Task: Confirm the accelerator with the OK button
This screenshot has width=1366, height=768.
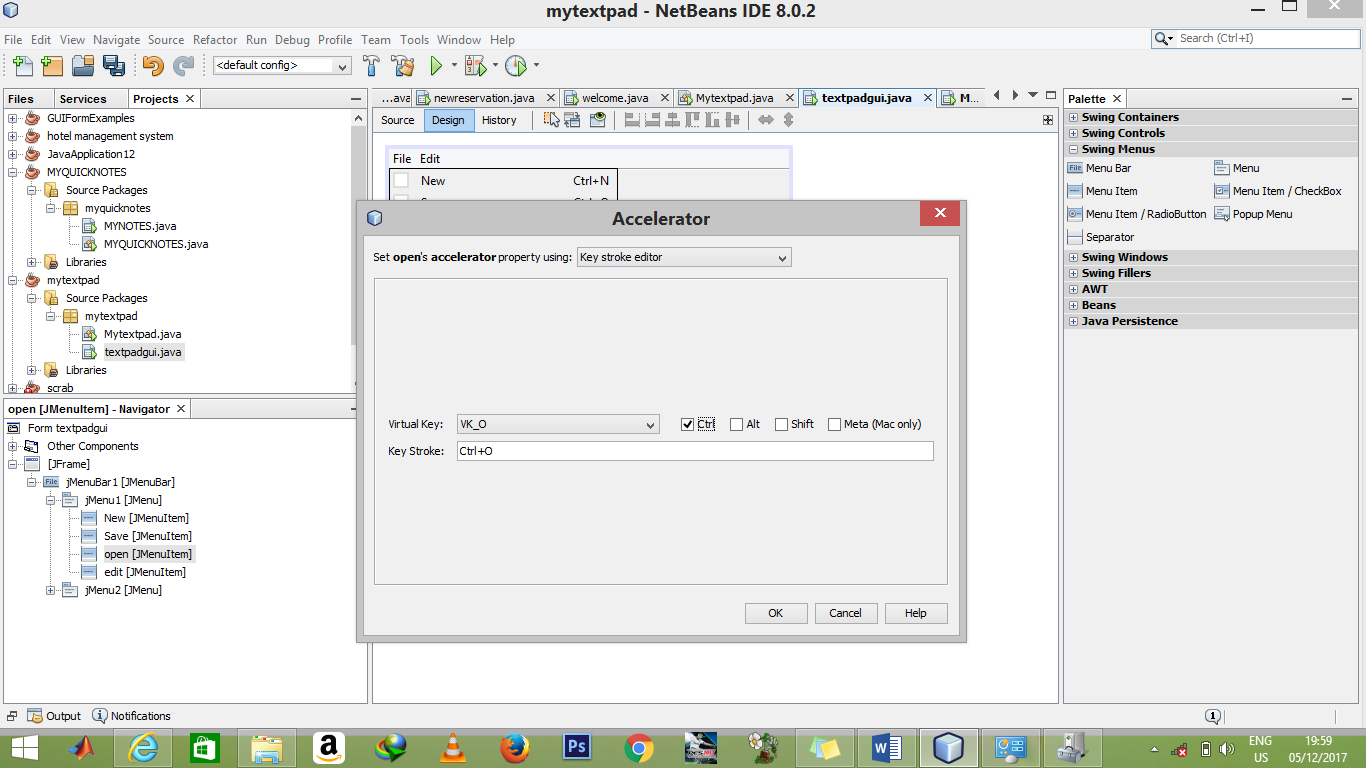Action: click(x=776, y=613)
